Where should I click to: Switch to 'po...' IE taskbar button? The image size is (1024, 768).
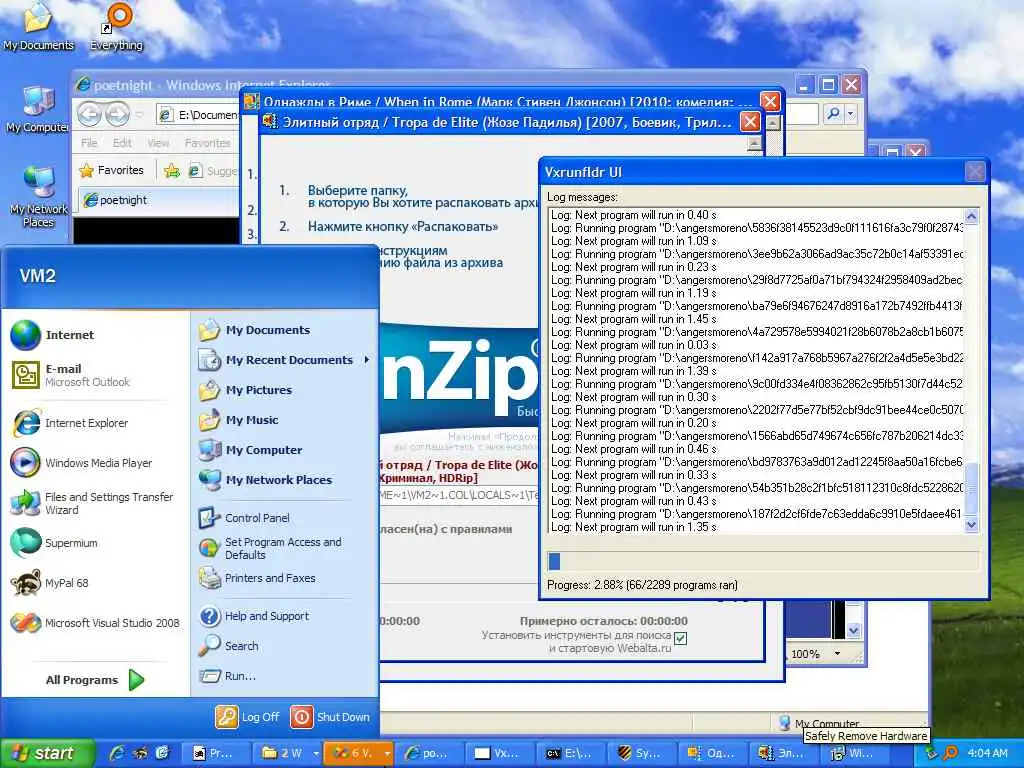tap(428, 754)
